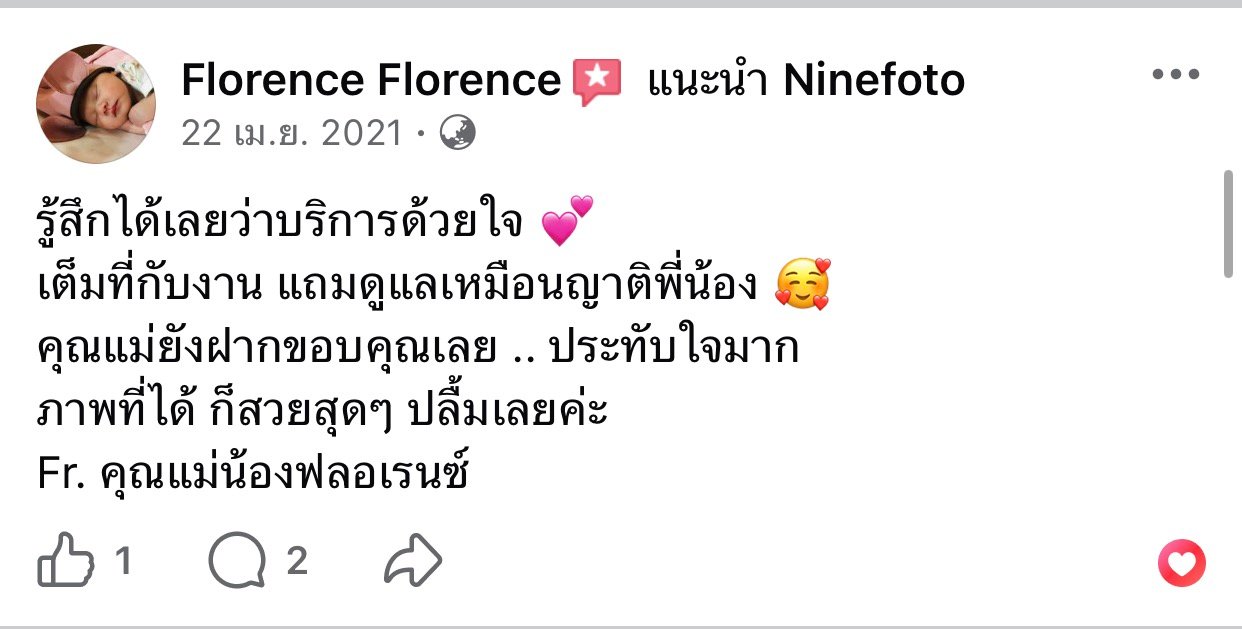Click the globe public-audience icon

(458, 133)
